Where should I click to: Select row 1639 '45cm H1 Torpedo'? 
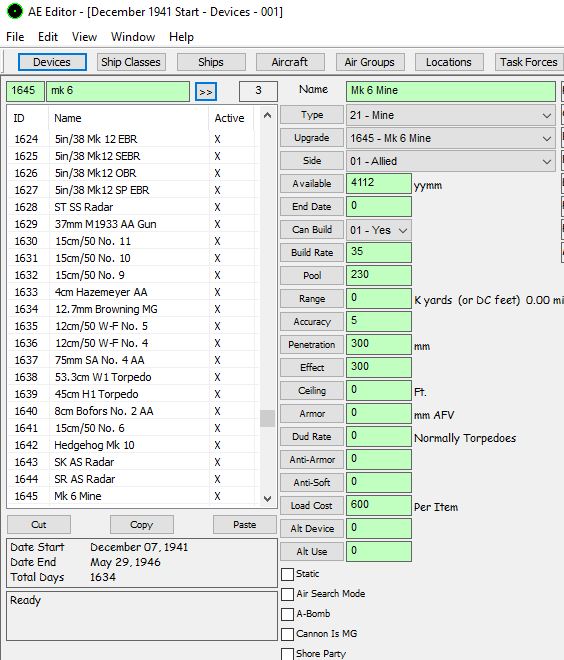click(x=131, y=394)
